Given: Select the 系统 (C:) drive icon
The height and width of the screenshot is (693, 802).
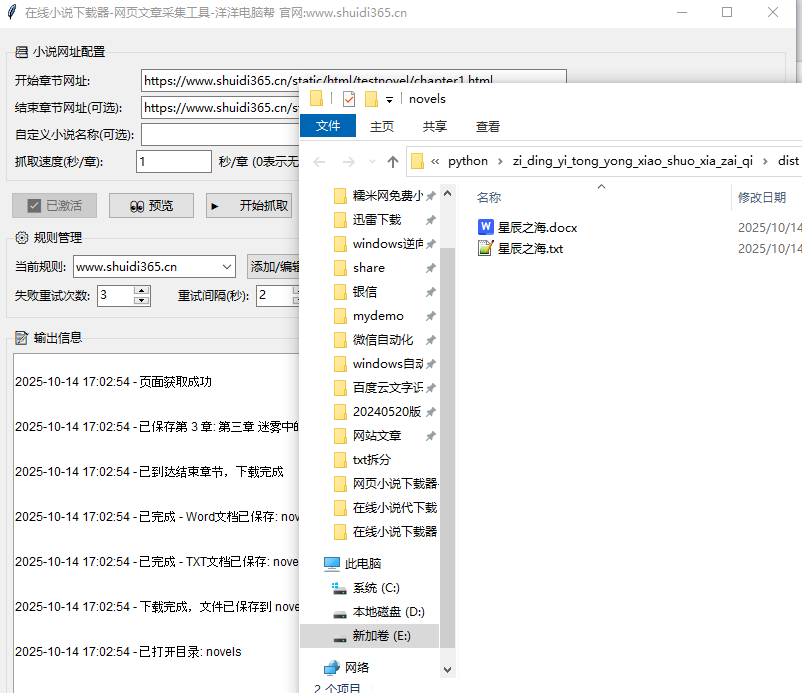Looking at the screenshot, I should [337, 588].
